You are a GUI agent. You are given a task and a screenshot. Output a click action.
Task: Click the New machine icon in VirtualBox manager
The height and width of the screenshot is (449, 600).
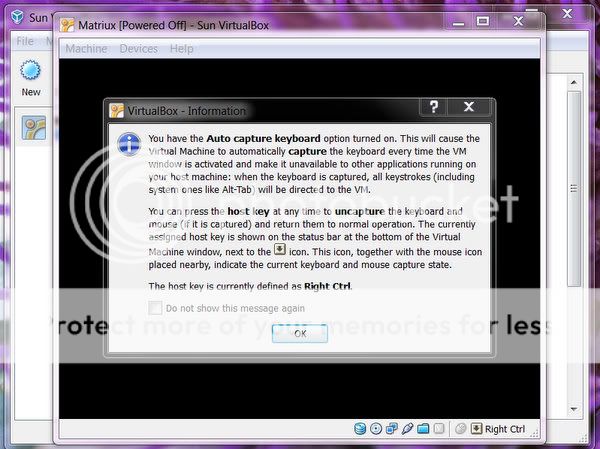(30, 70)
